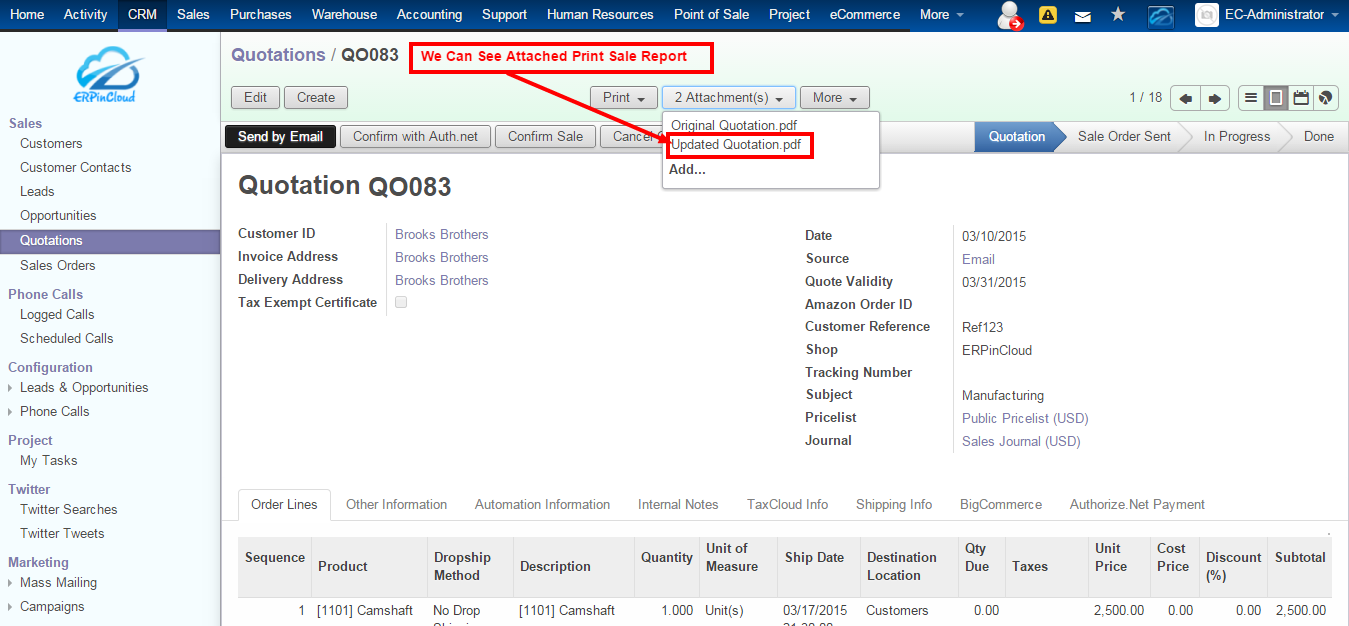The image size is (1349, 626).
Task: Open the envelope messages icon
Action: [1083, 16]
